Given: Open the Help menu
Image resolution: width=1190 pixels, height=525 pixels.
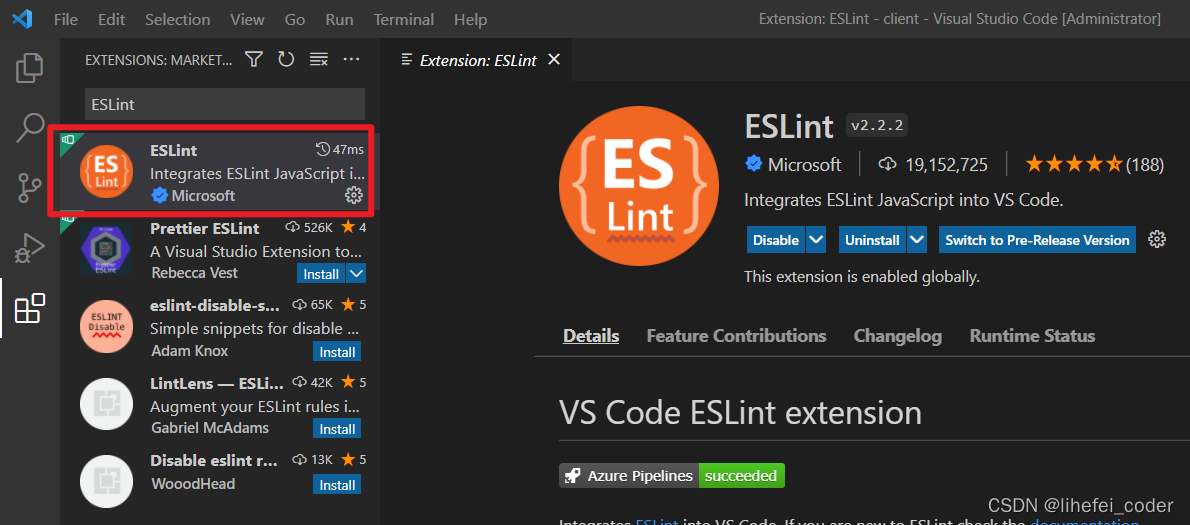Looking at the screenshot, I should 471,20.
